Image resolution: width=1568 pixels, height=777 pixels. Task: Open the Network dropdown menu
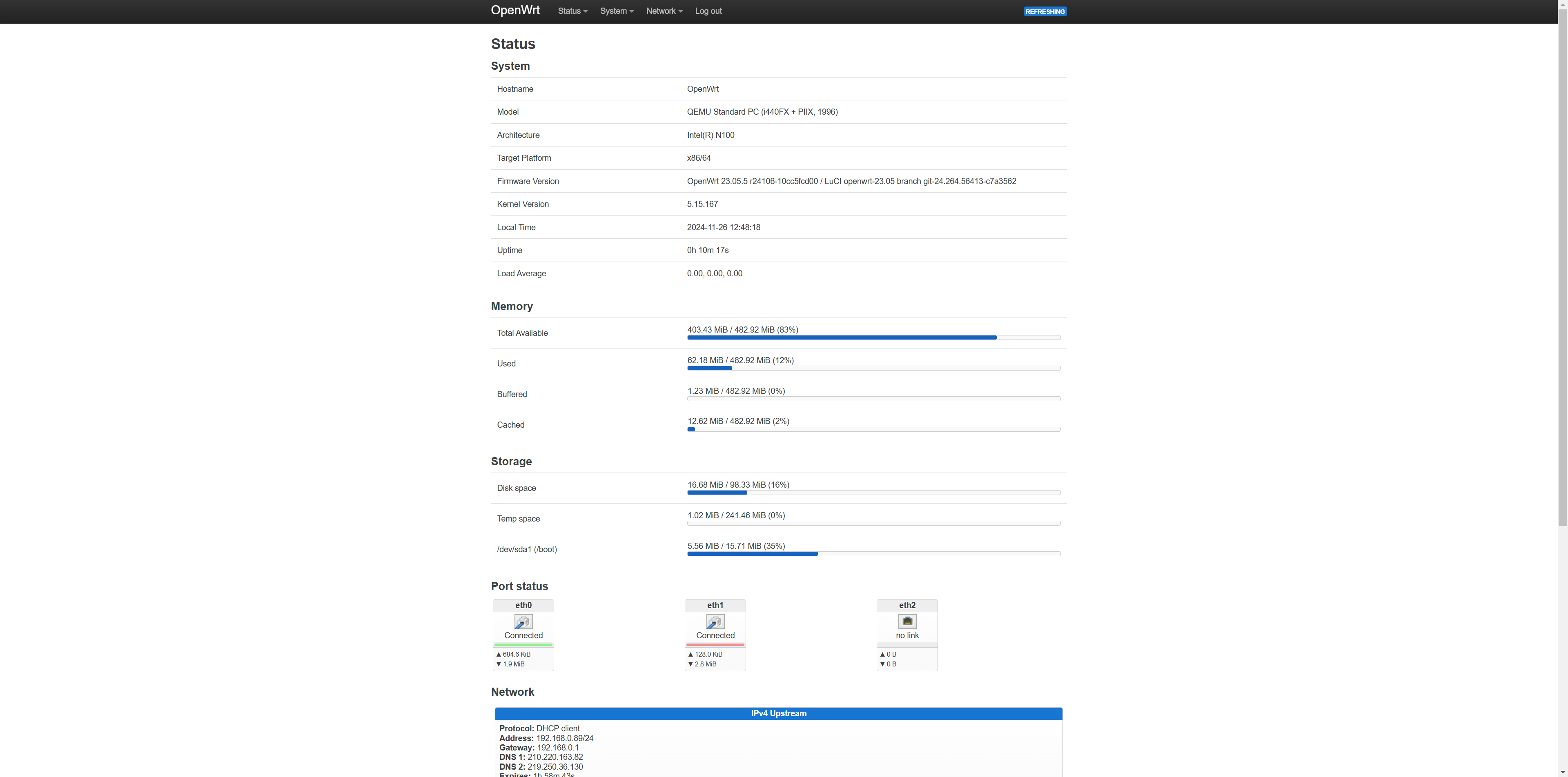click(x=664, y=11)
